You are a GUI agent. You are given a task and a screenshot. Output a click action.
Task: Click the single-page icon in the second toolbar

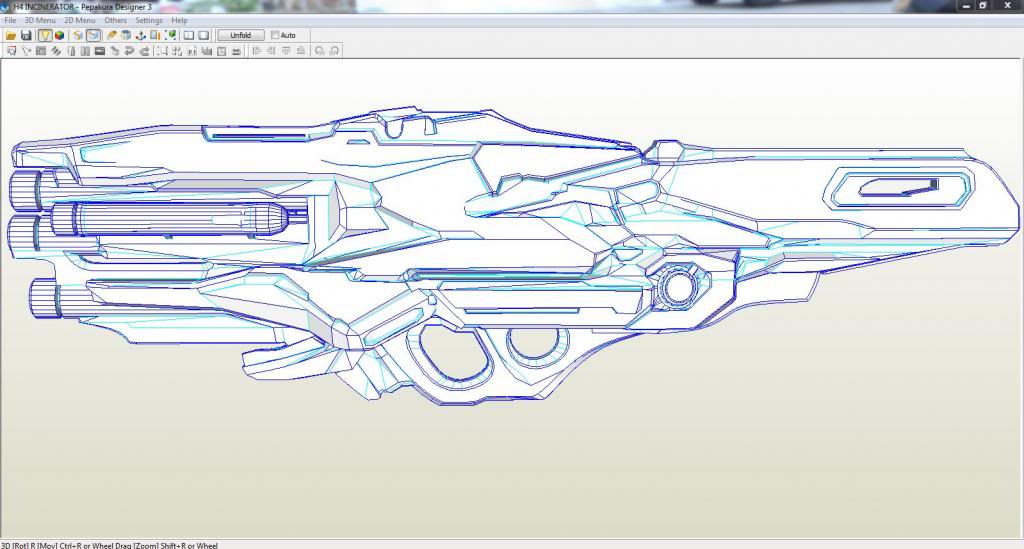pyautogui.click(x=71, y=51)
